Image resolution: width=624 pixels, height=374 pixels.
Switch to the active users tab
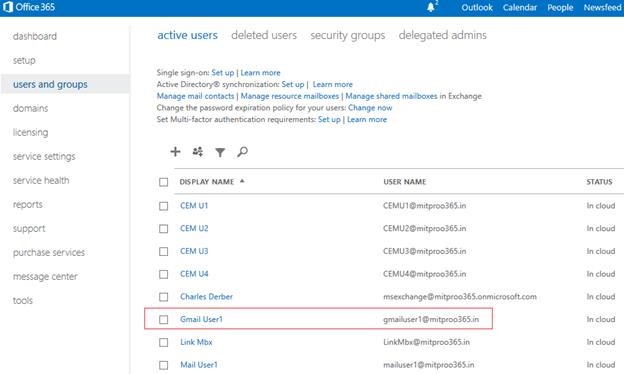[x=187, y=35]
